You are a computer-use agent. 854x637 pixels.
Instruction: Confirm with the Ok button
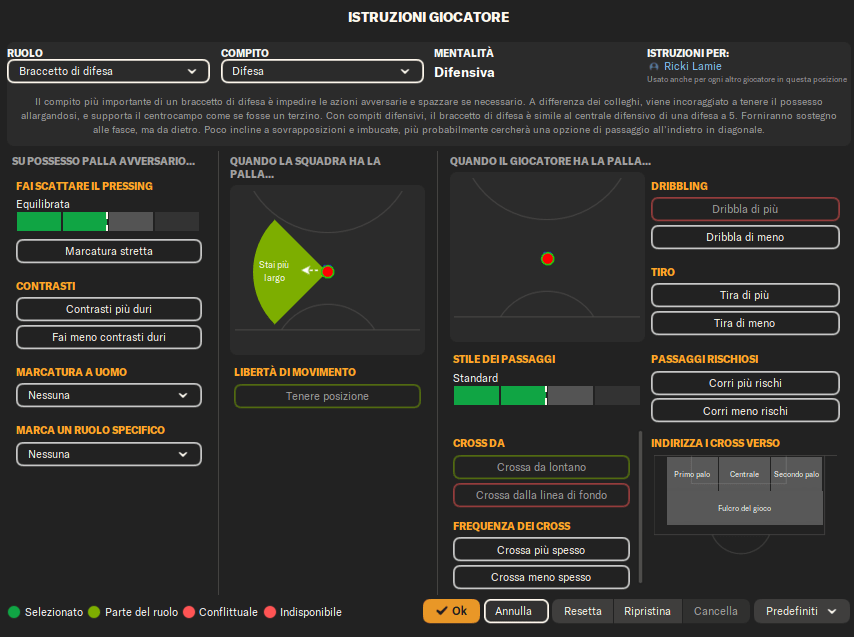(451, 611)
